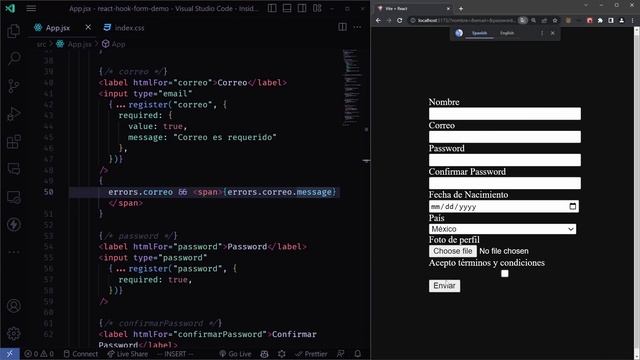Open the editor More Actions ellipsis
The width and height of the screenshot is (640, 360).
pyautogui.click(x=358, y=27)
